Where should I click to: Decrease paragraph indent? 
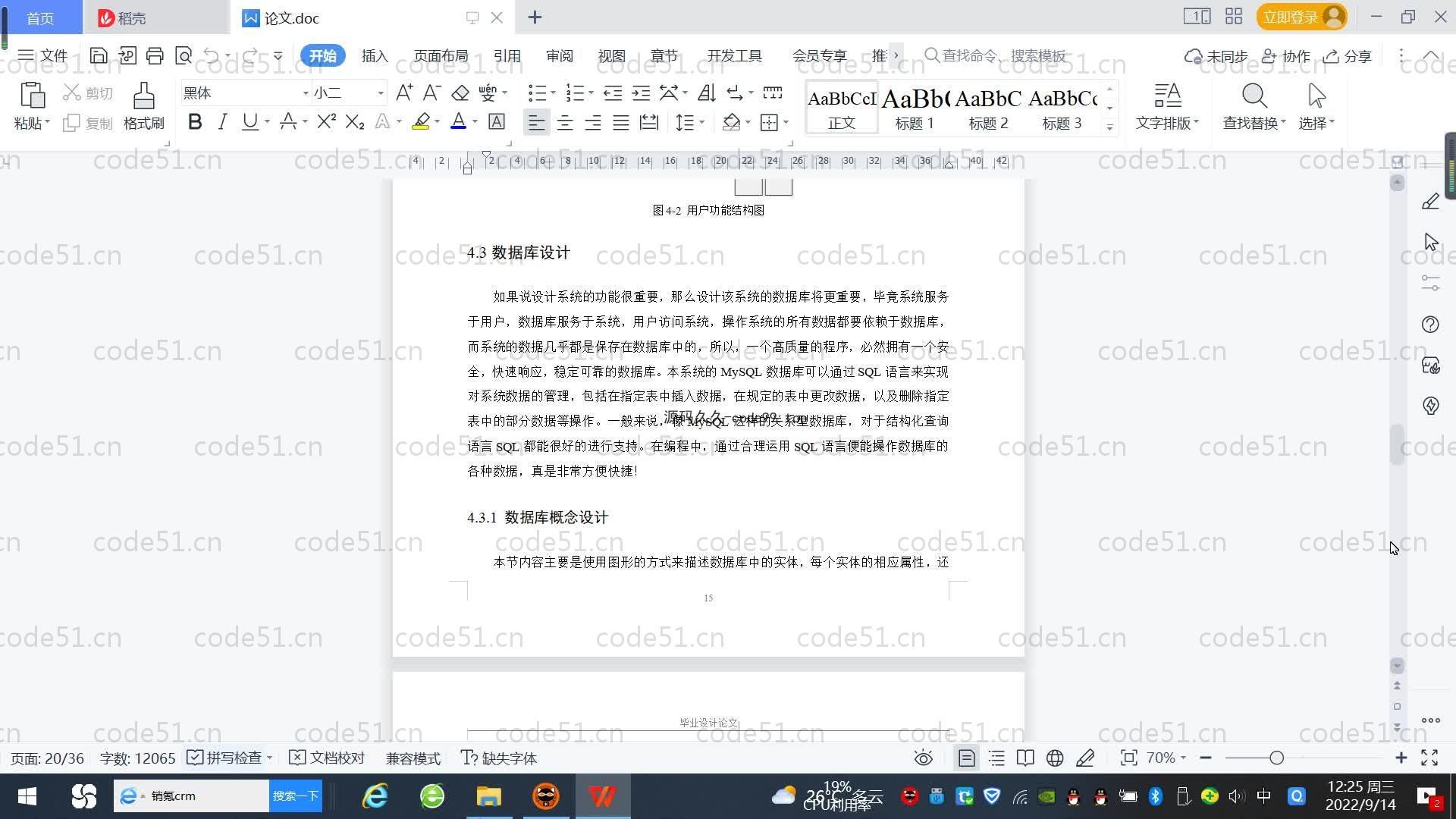click(613, 93)
